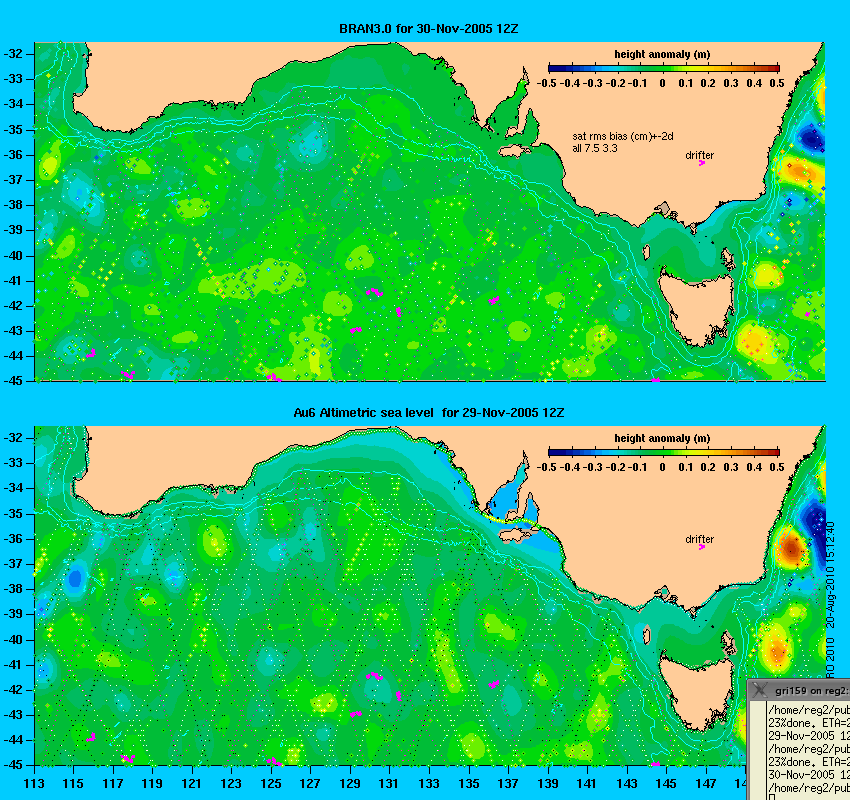Click the 0.5 tick label on BRAN3.0 color bar
Image resolution: width=850 pixels, height=800 pixels.
[x=777, y=83]
